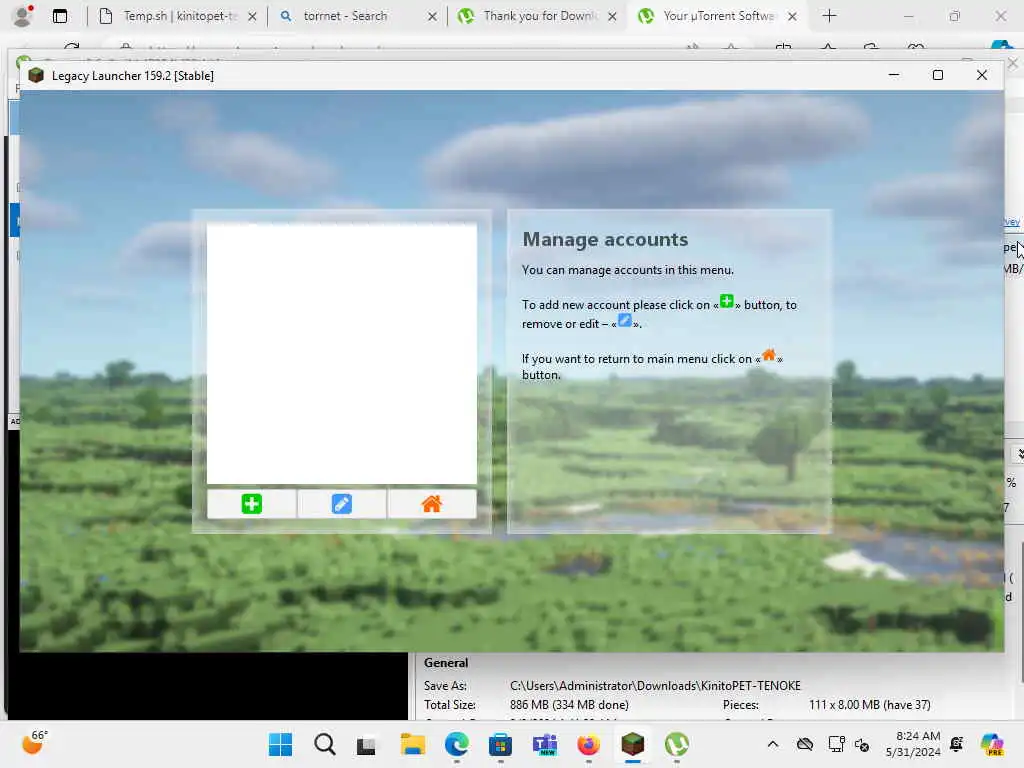
Task: Close the browser window
Action: click(x=1000, y=16)
